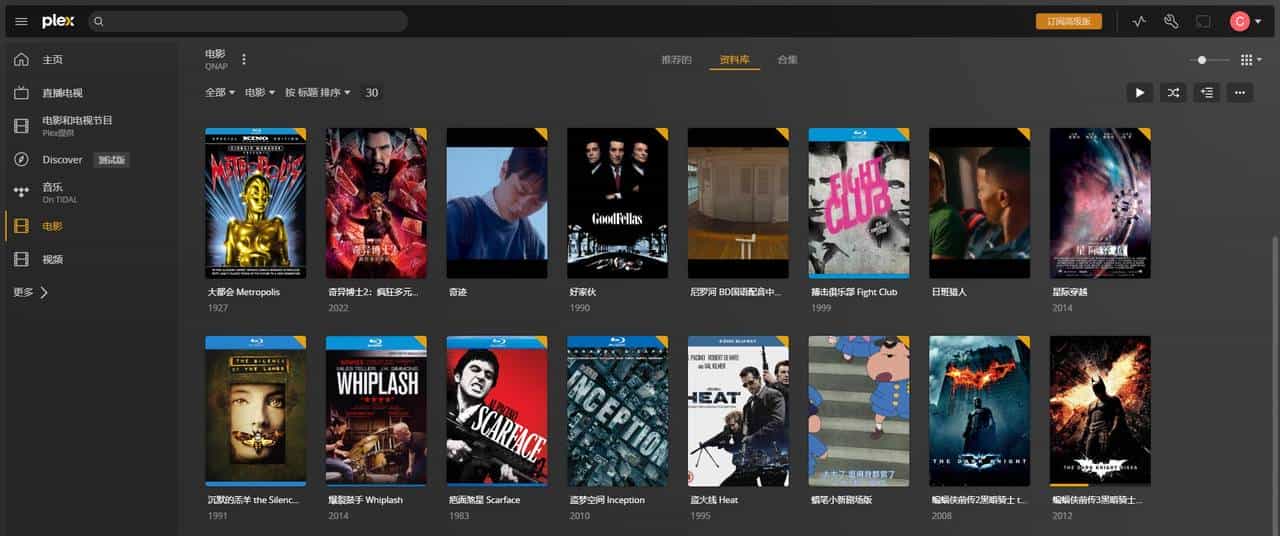Adjust the poster size slider
Image resolution: width=1280 pixels, height=536 pixels.
[x=1207, y=60]
